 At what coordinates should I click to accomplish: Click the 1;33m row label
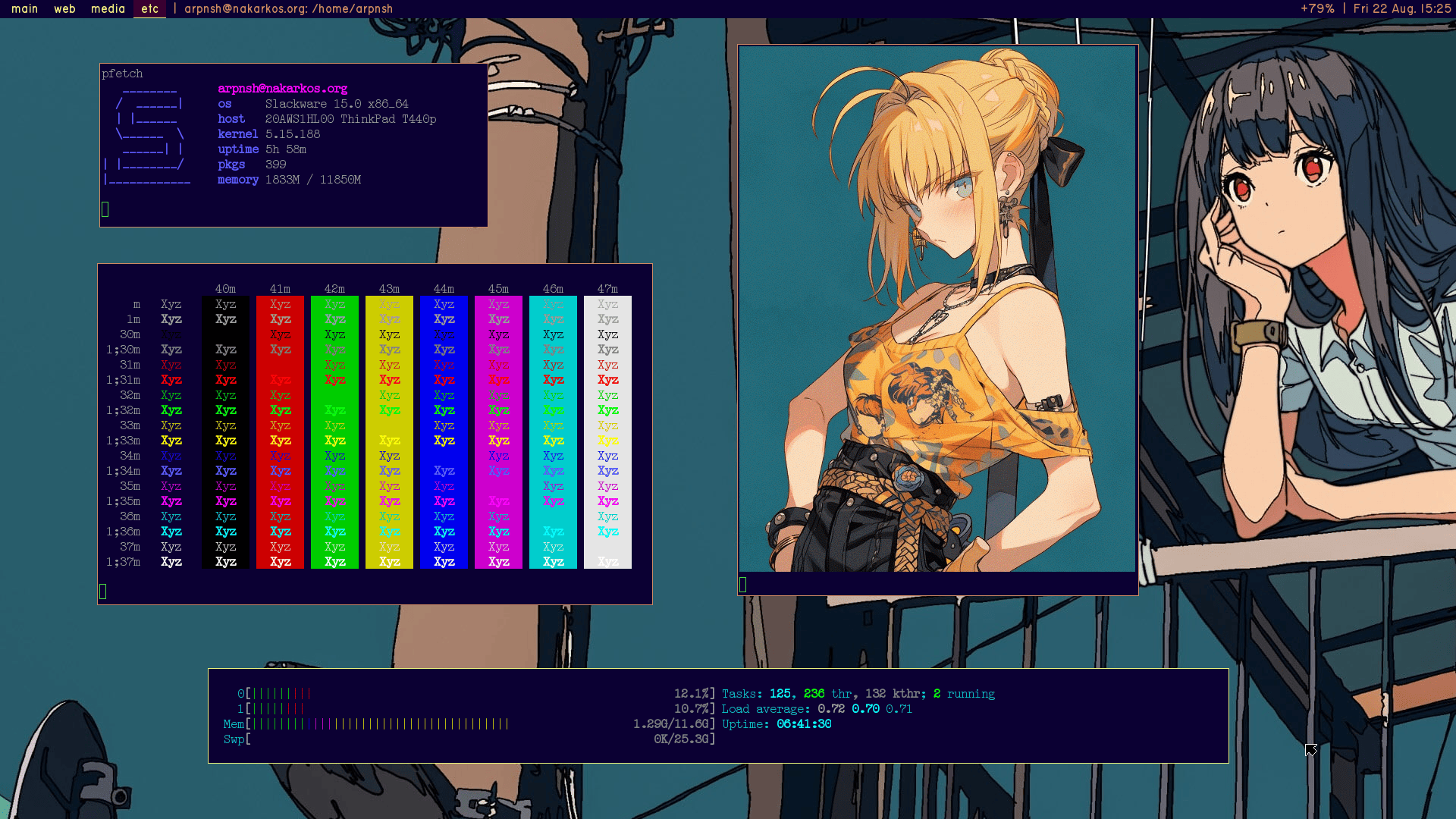[123, 441]
